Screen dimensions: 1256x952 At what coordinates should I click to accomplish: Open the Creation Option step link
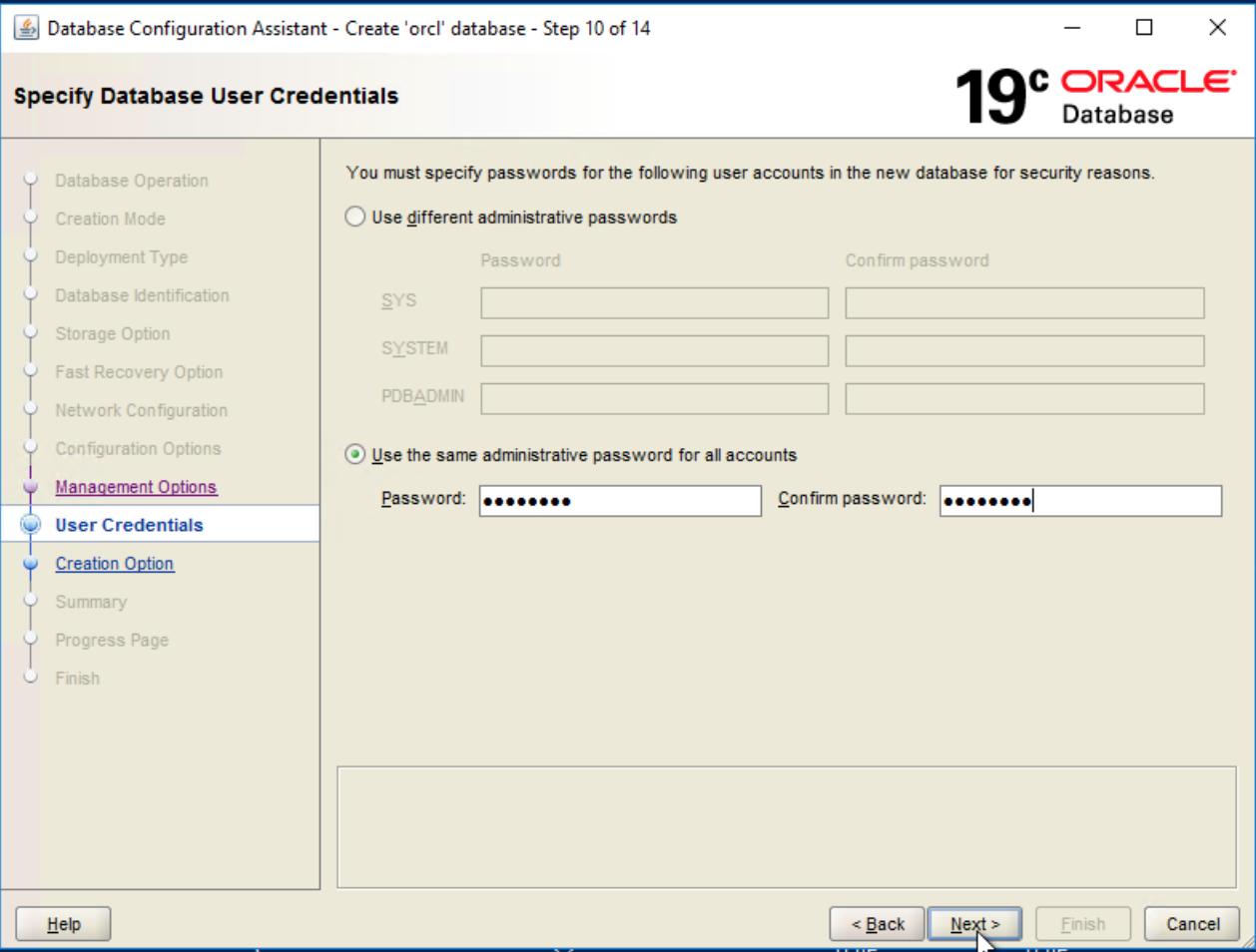[x=115, y=564]
